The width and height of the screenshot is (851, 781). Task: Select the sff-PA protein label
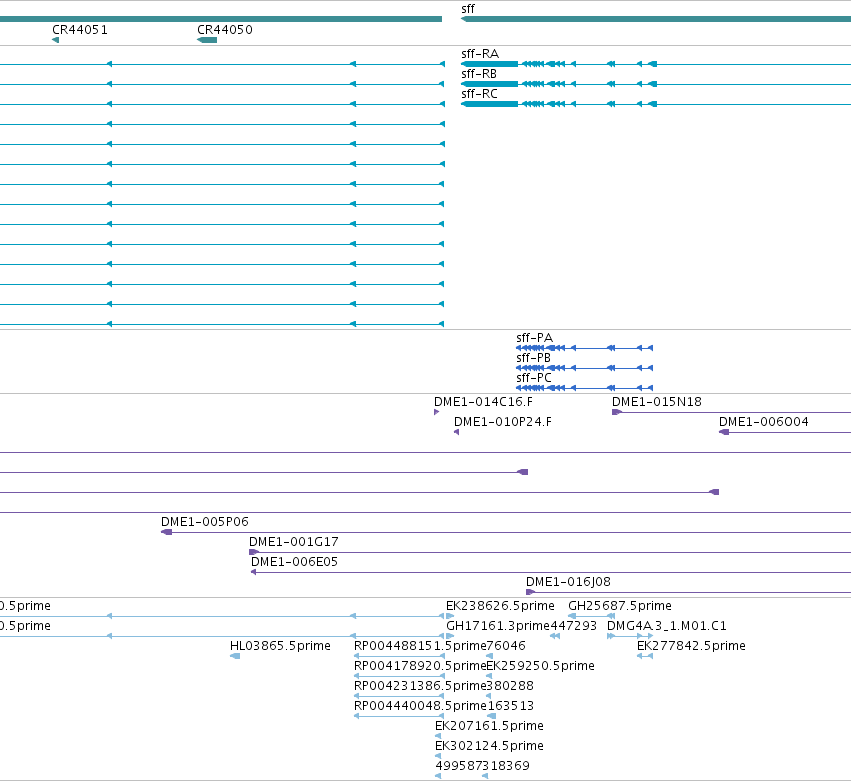(x=534, y=338)
